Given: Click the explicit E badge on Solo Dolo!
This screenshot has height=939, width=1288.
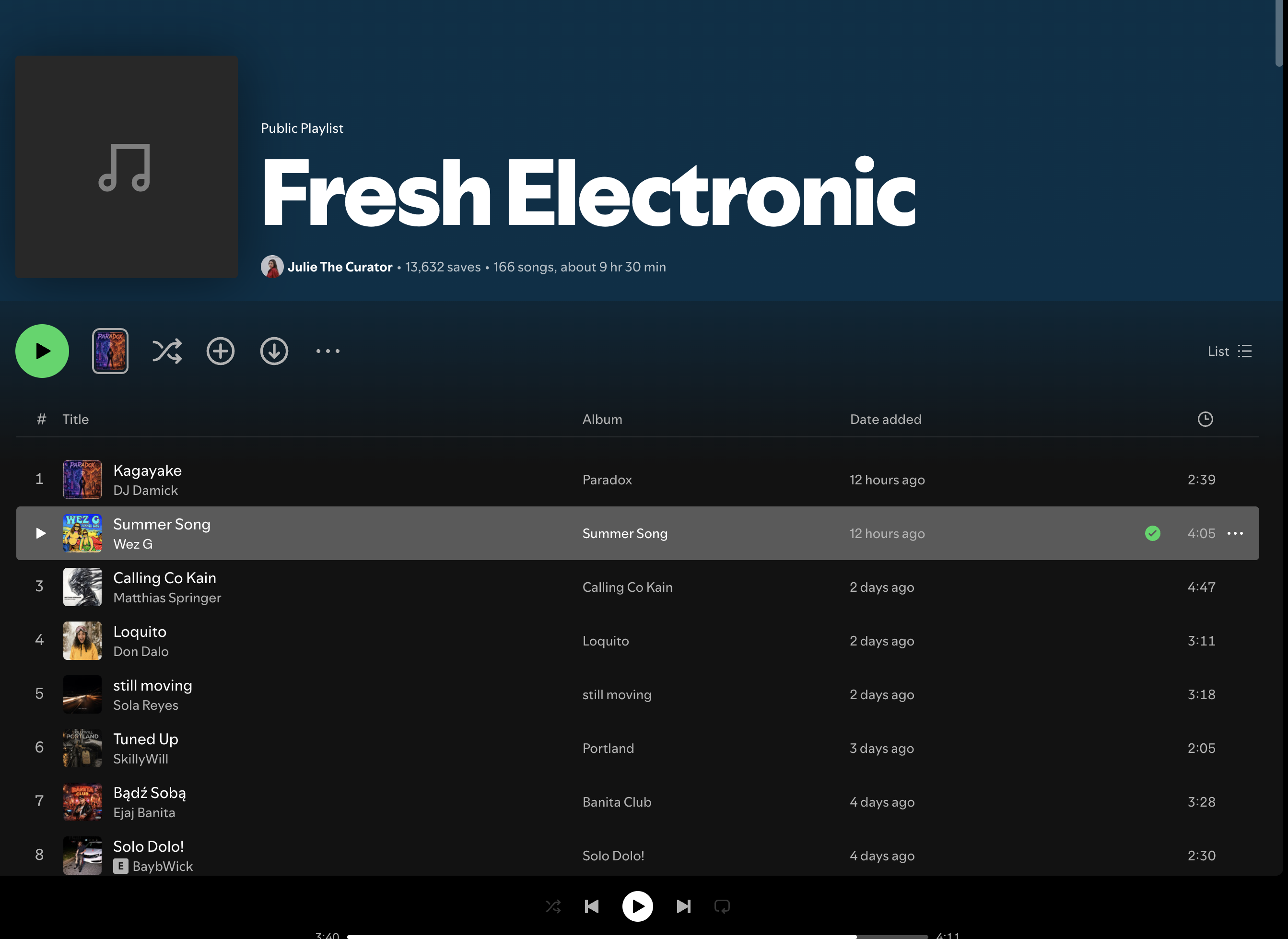Looking at the screenshot, I should click(120, 866).
